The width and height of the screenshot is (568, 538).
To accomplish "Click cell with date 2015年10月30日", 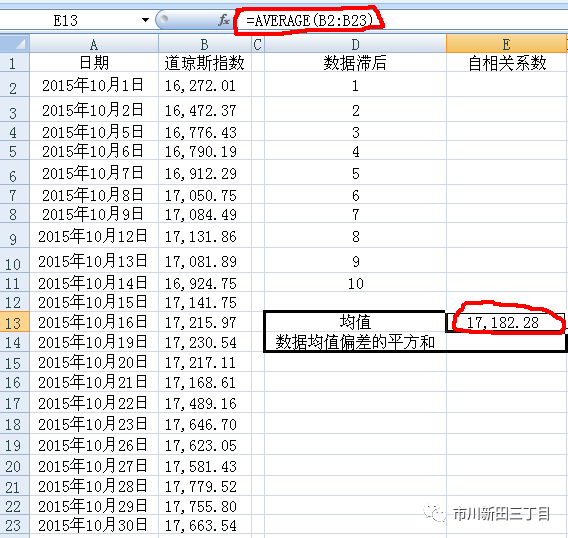I will coord(94,525).
